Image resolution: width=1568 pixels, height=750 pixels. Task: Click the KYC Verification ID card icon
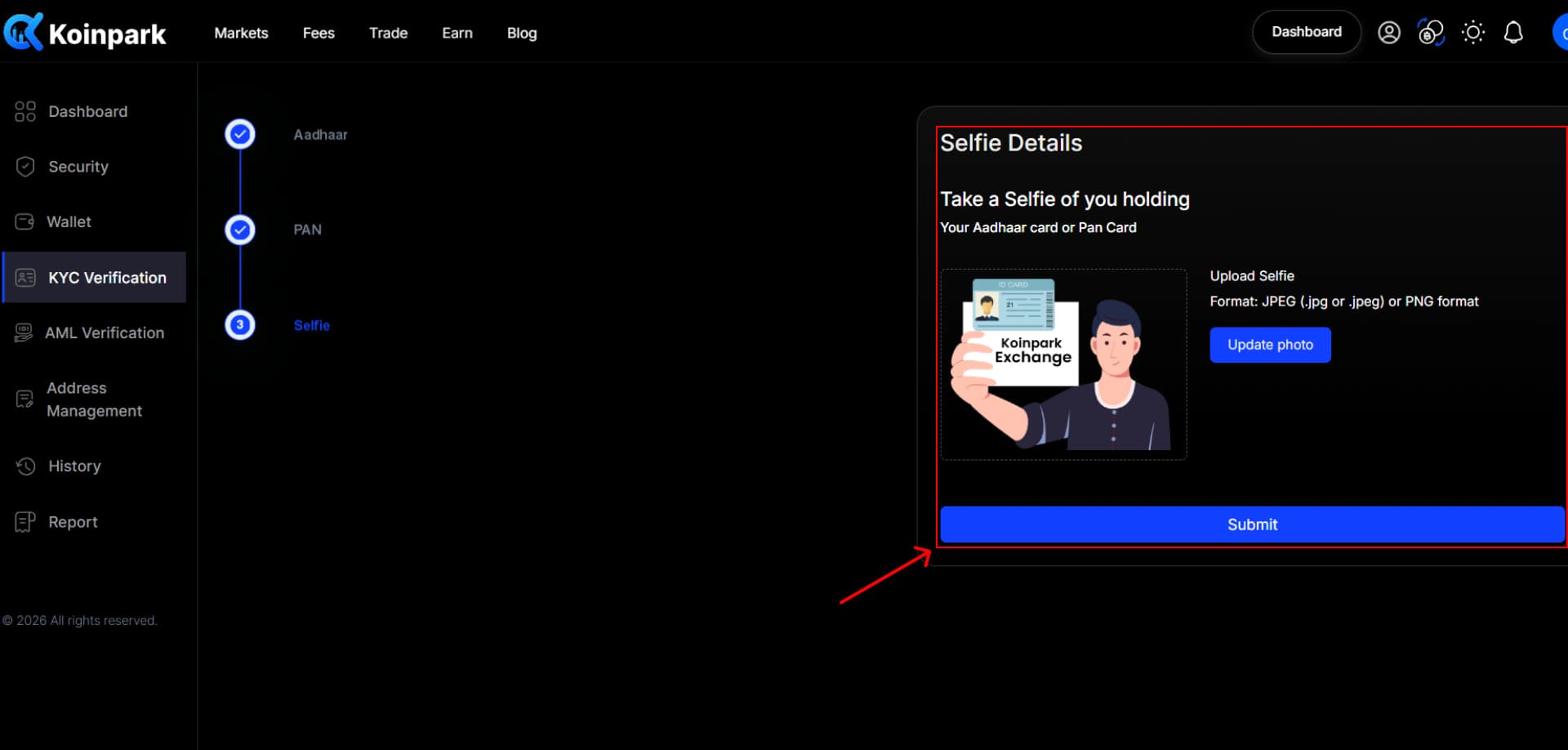click(x=25, y=278)
